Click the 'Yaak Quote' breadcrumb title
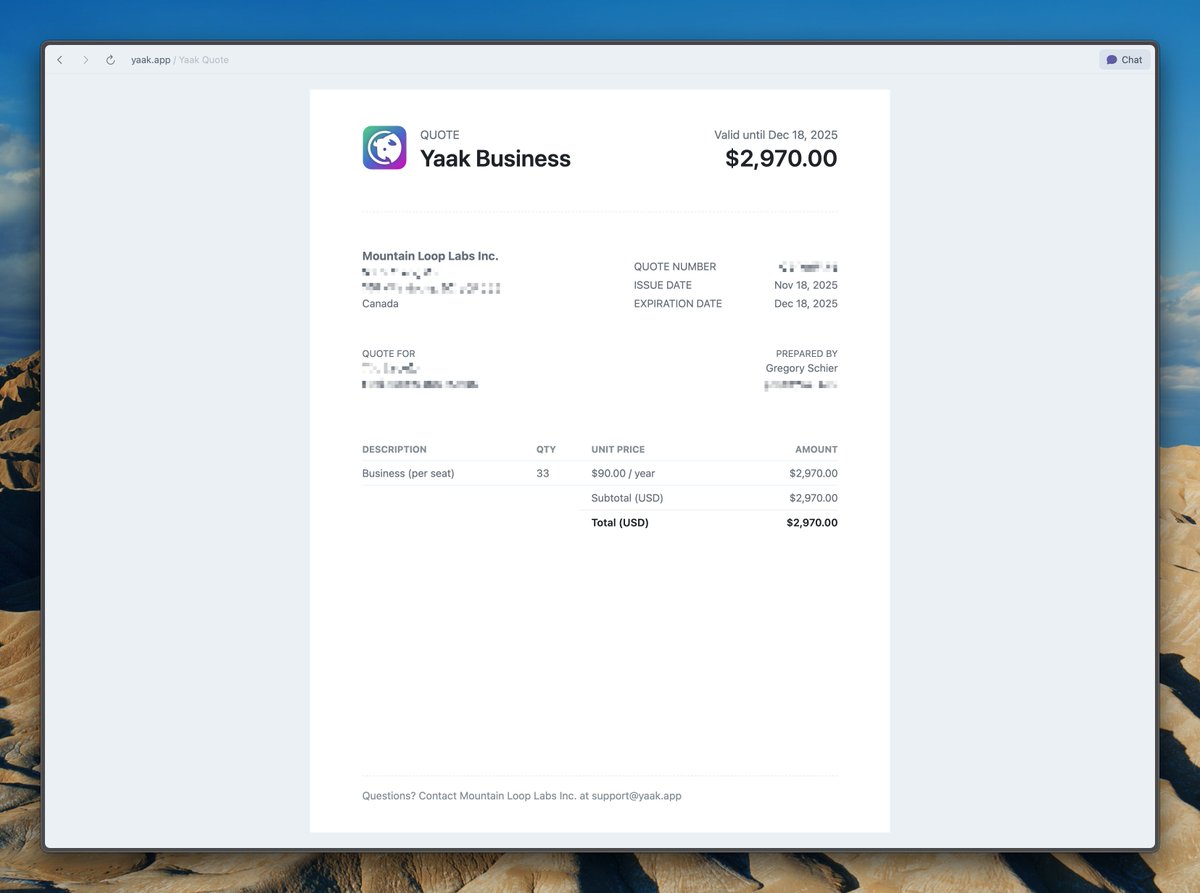The image size is (1200, 893). point(204,60)
